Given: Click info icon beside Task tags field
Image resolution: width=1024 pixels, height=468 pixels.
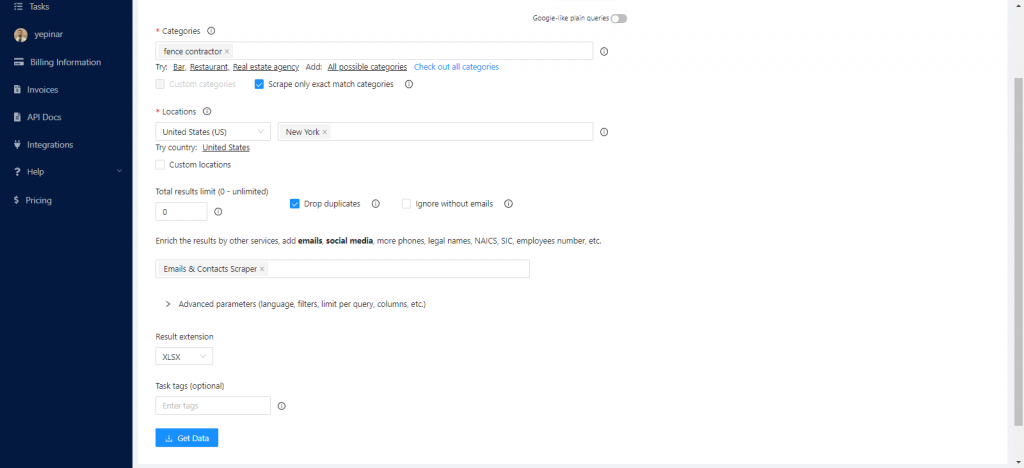Looking at the screenshot, I should click(281, 406).
